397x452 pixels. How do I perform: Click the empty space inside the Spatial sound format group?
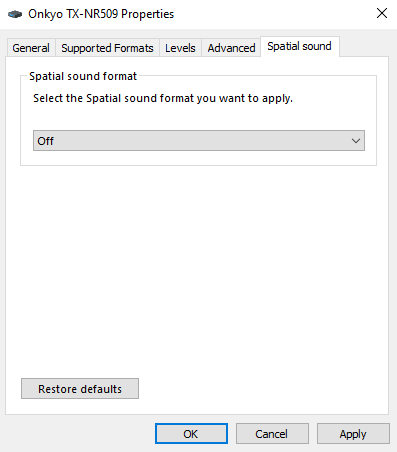199,117
